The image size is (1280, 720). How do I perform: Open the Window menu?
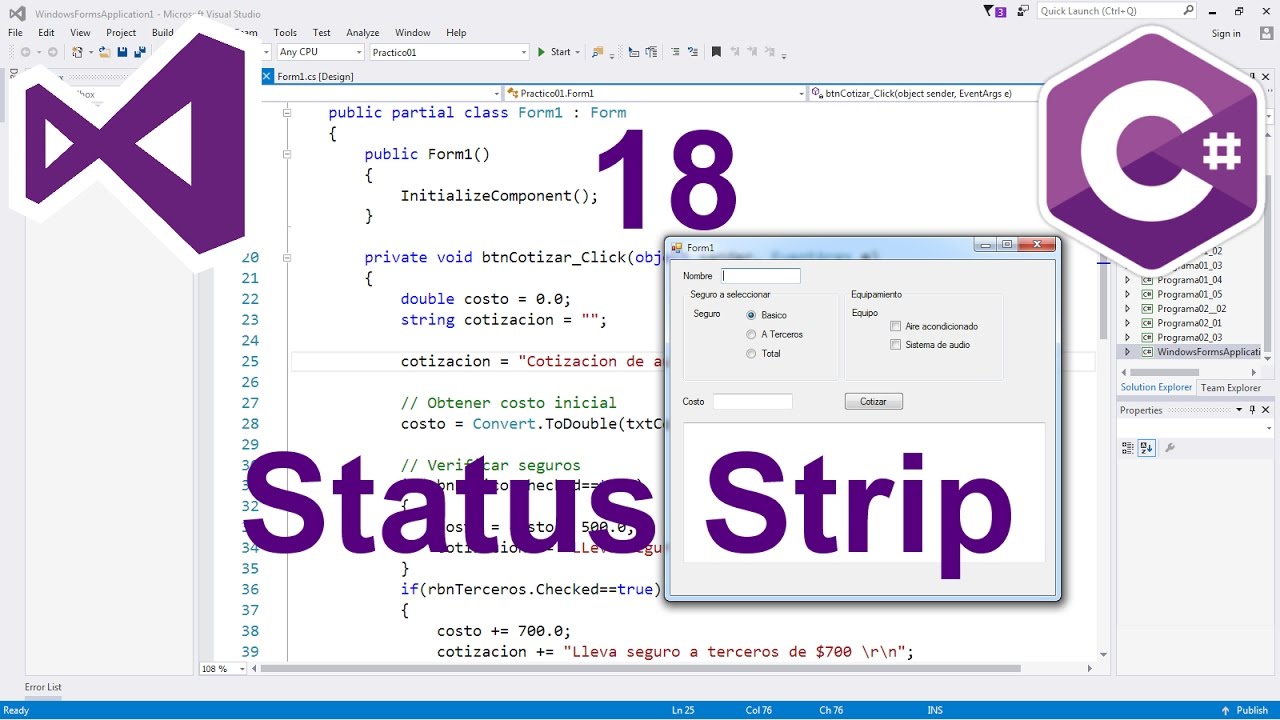(413, 33)
